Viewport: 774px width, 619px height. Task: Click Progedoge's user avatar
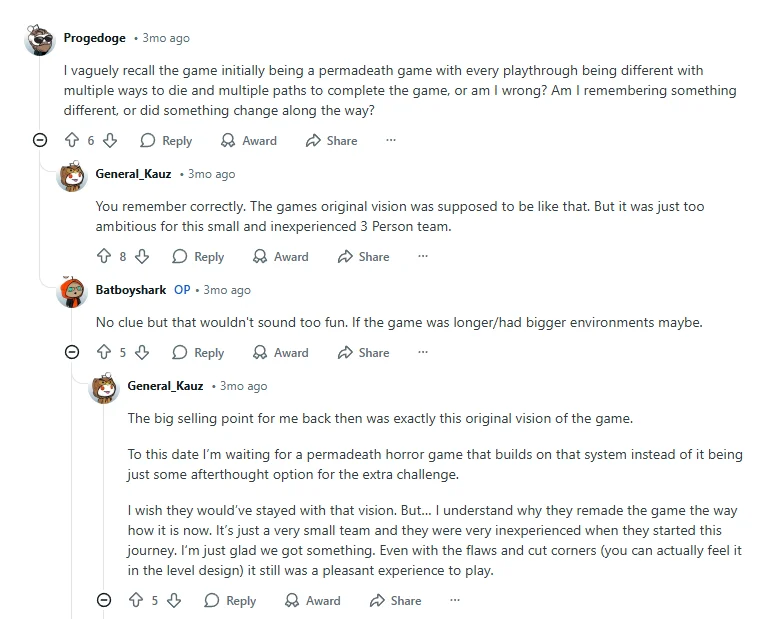point(40,40)
